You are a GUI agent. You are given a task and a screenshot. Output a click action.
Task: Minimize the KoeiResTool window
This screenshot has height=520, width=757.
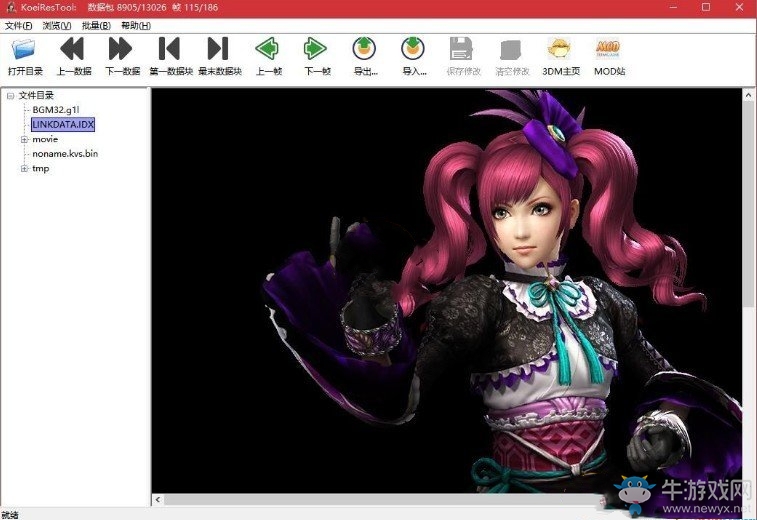673,7
